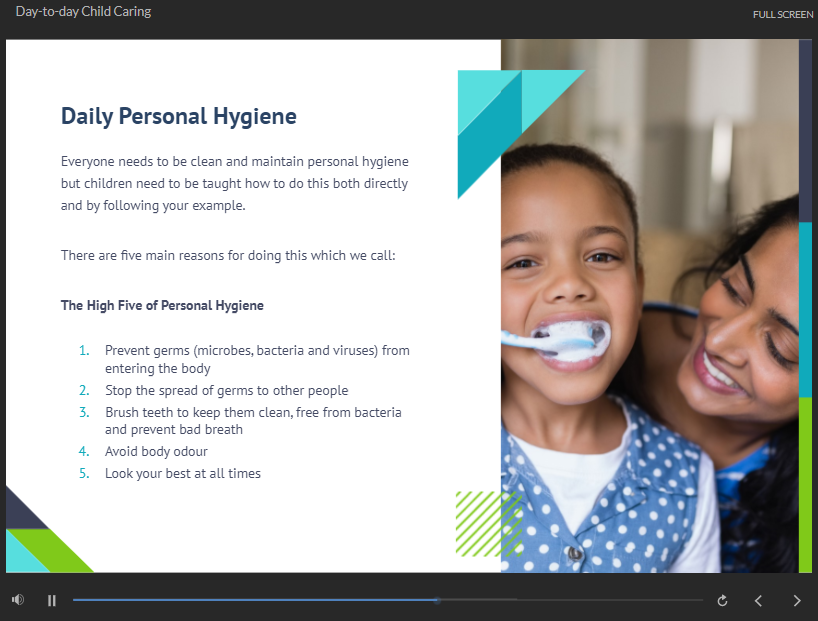Click the unplayed part of the seek bar

tap(572, 601)
